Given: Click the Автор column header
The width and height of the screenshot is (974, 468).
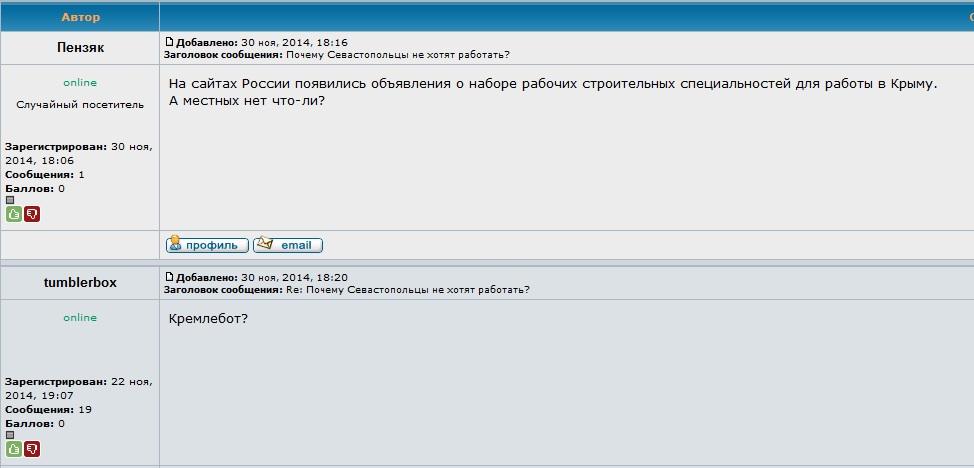Looking at the screenshot, I should pos(80,17).
